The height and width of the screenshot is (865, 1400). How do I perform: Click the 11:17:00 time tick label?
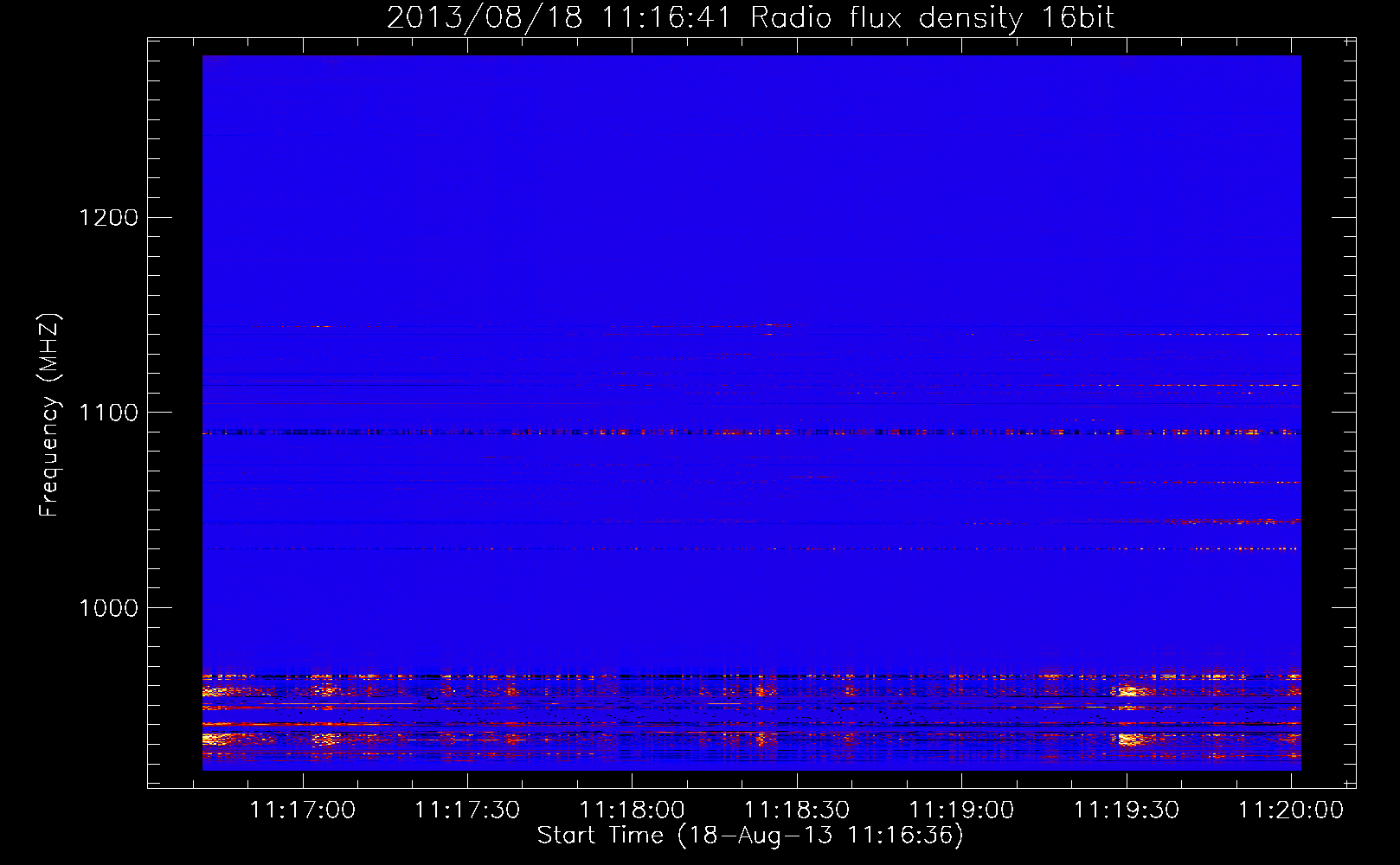303,810
